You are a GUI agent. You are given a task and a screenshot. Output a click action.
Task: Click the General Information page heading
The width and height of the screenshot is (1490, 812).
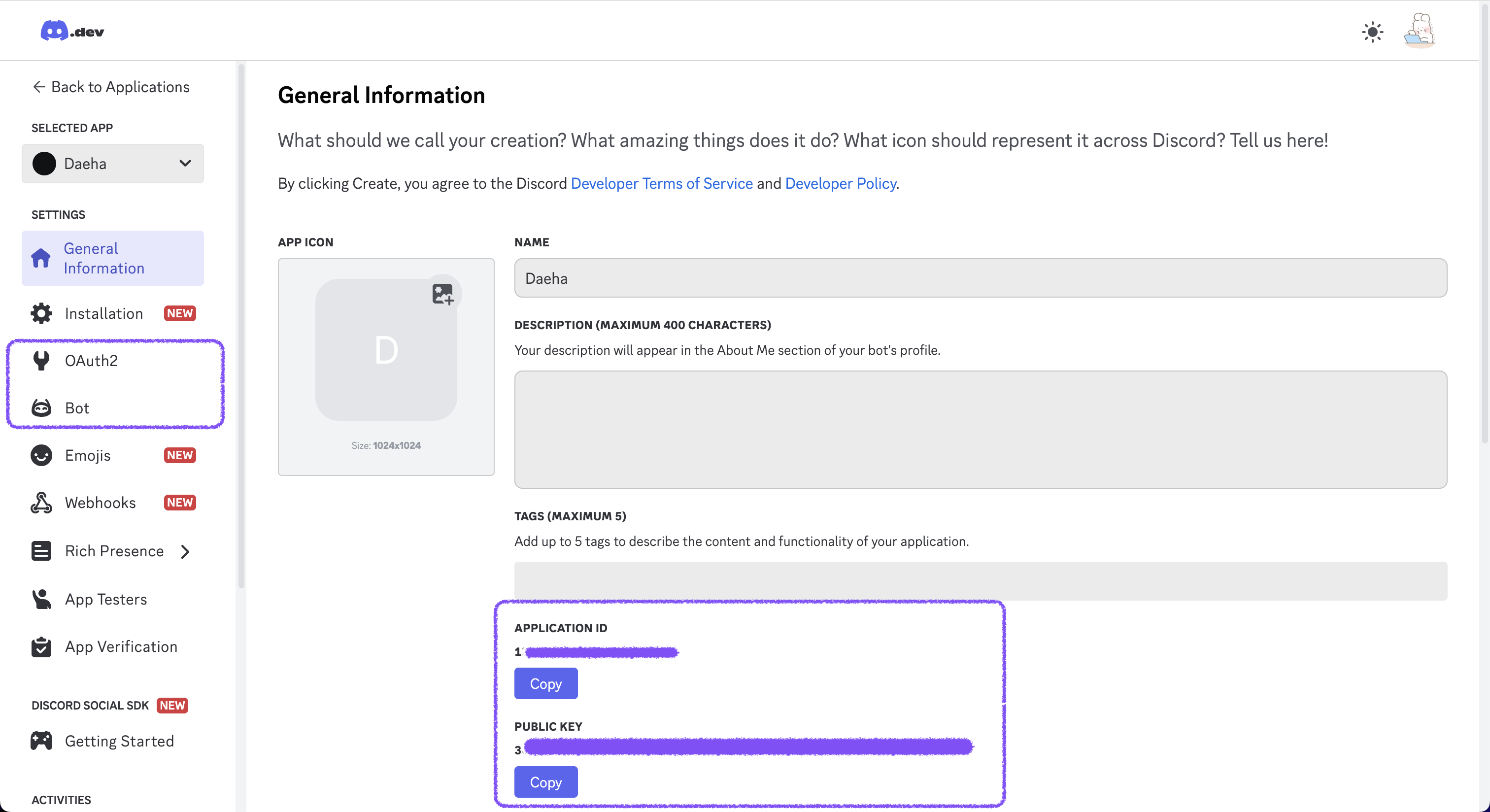click(381, 95)
